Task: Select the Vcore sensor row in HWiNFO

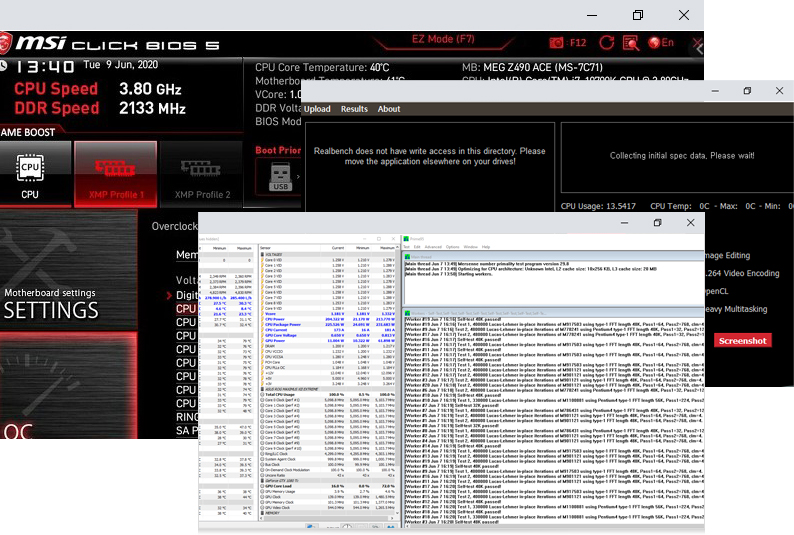Action: click(x=328, y=314)
